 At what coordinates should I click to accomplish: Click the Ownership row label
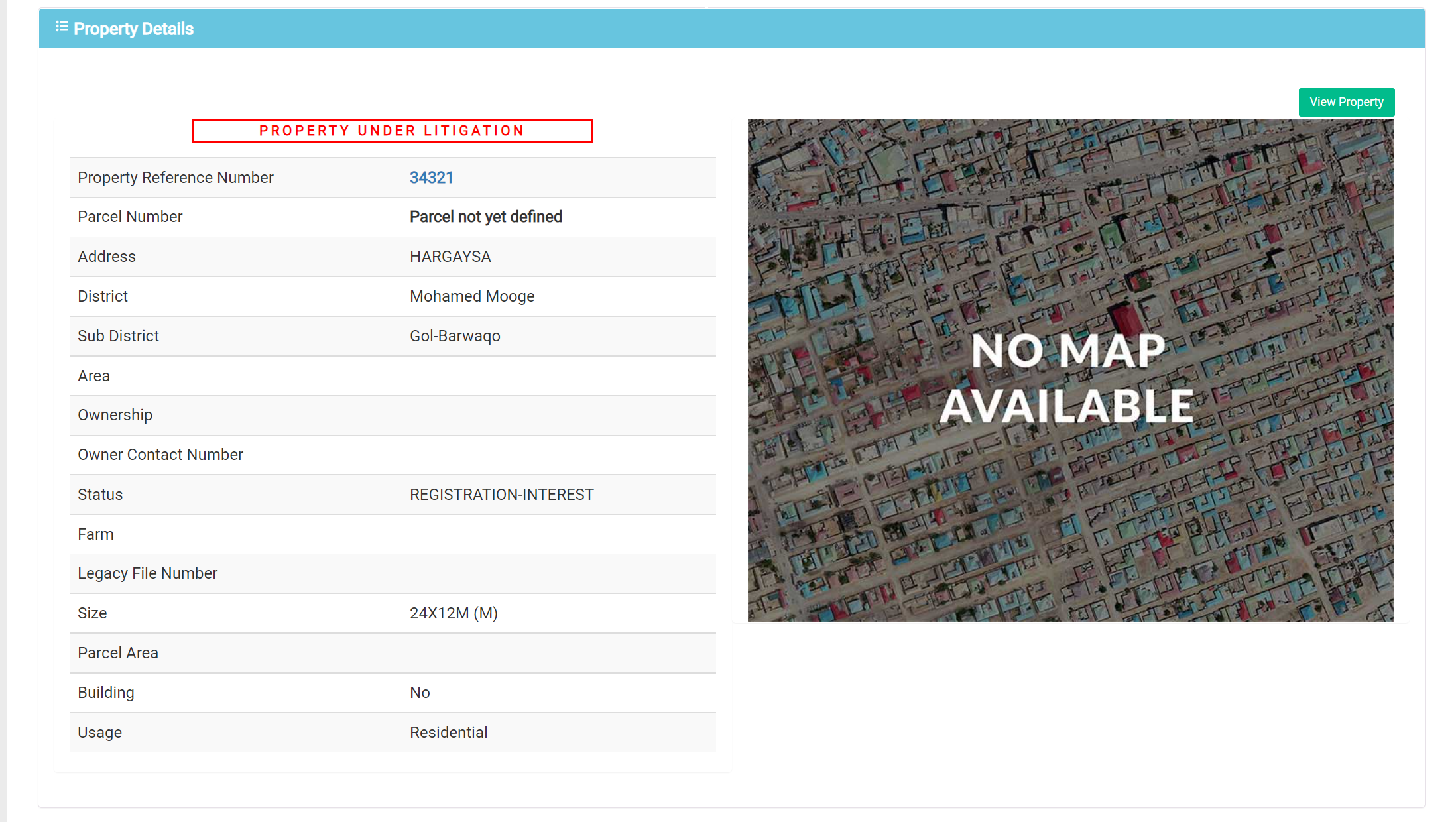(115, 415)
